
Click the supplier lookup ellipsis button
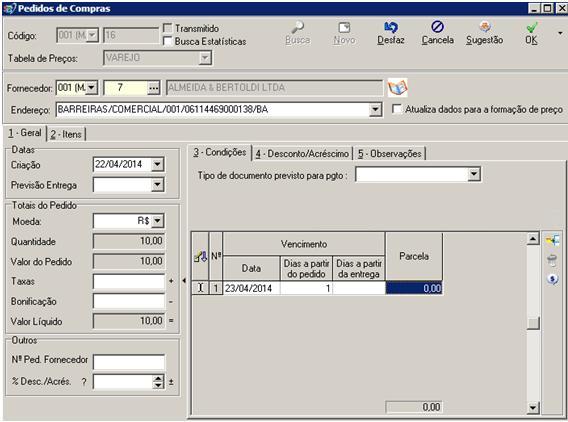click(154, 88)
